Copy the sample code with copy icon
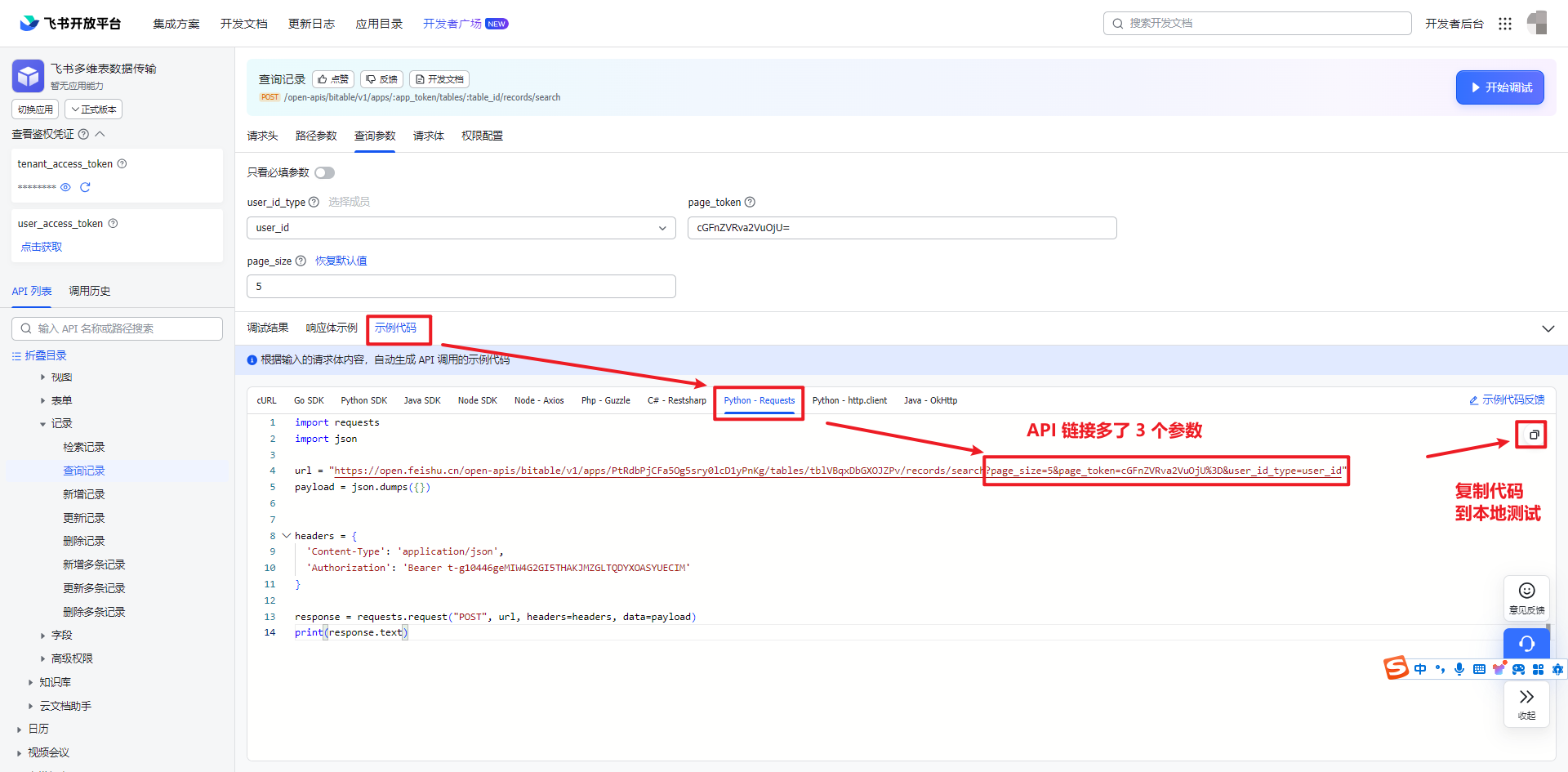The image size is (1568, 772). 1534,435
